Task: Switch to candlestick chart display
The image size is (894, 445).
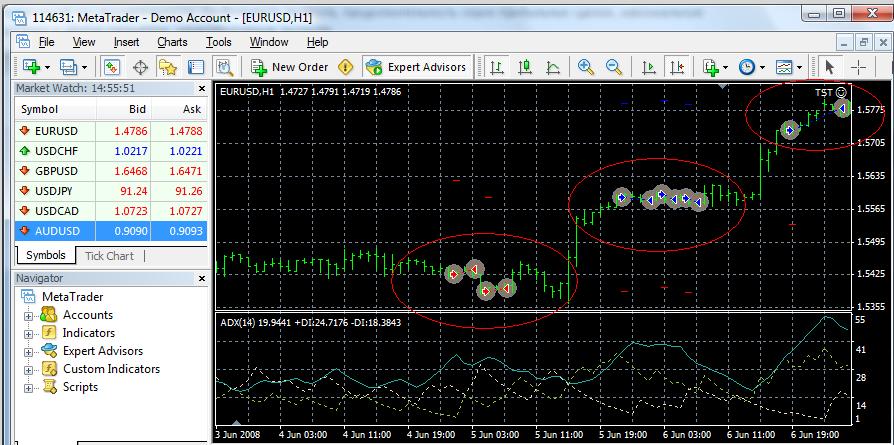Action: click(525, 67)
